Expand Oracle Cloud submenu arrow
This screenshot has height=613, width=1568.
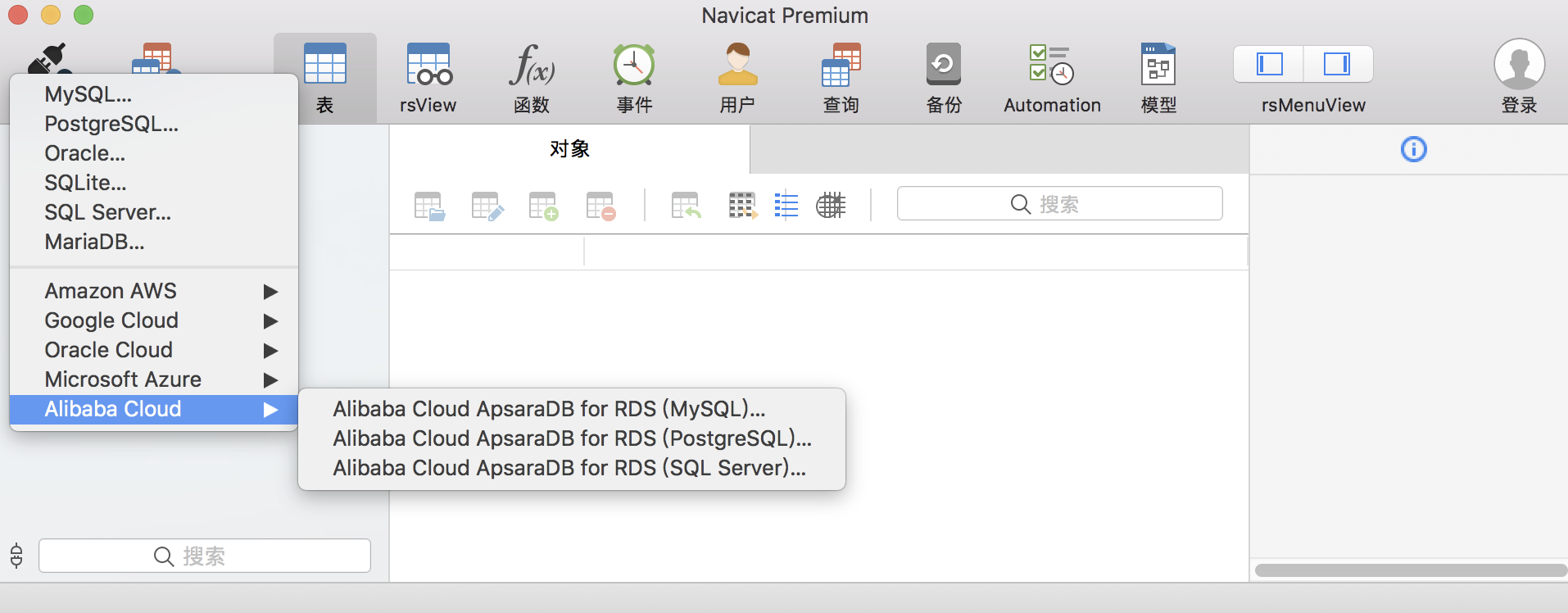tap(270, 351)
